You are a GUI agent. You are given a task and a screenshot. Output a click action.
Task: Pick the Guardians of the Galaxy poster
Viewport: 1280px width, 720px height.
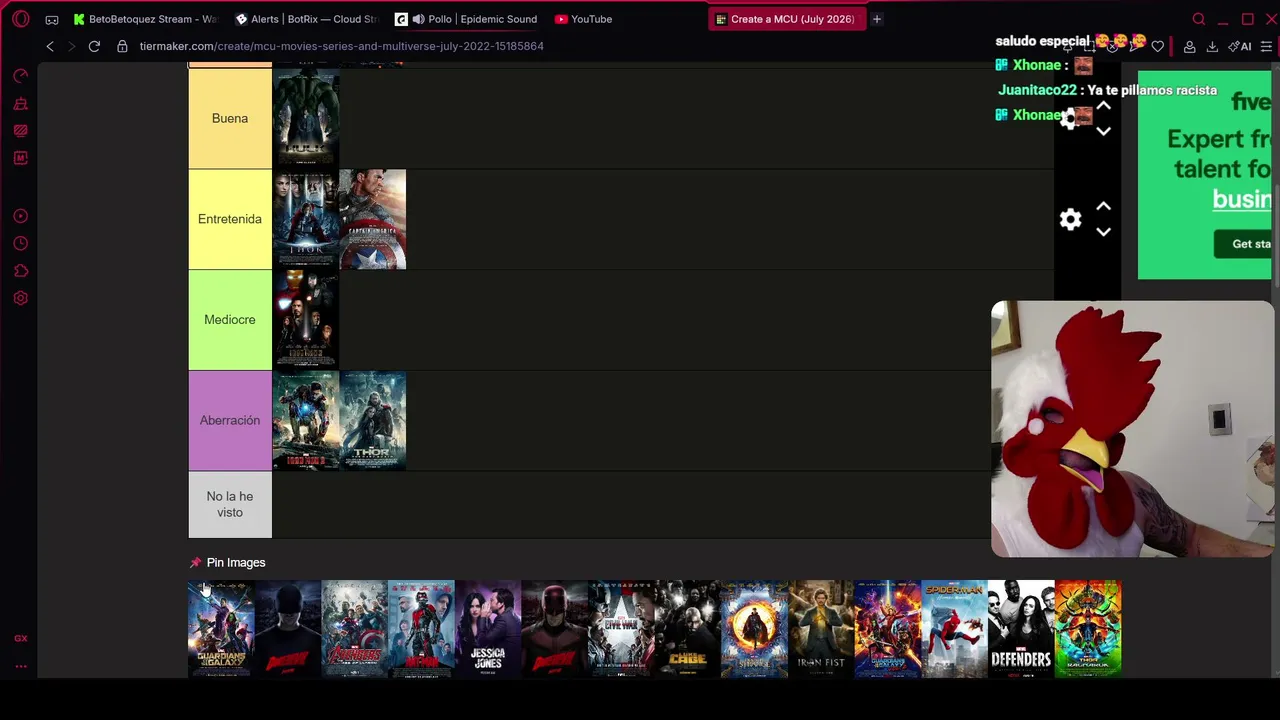[x=221, y=629]
